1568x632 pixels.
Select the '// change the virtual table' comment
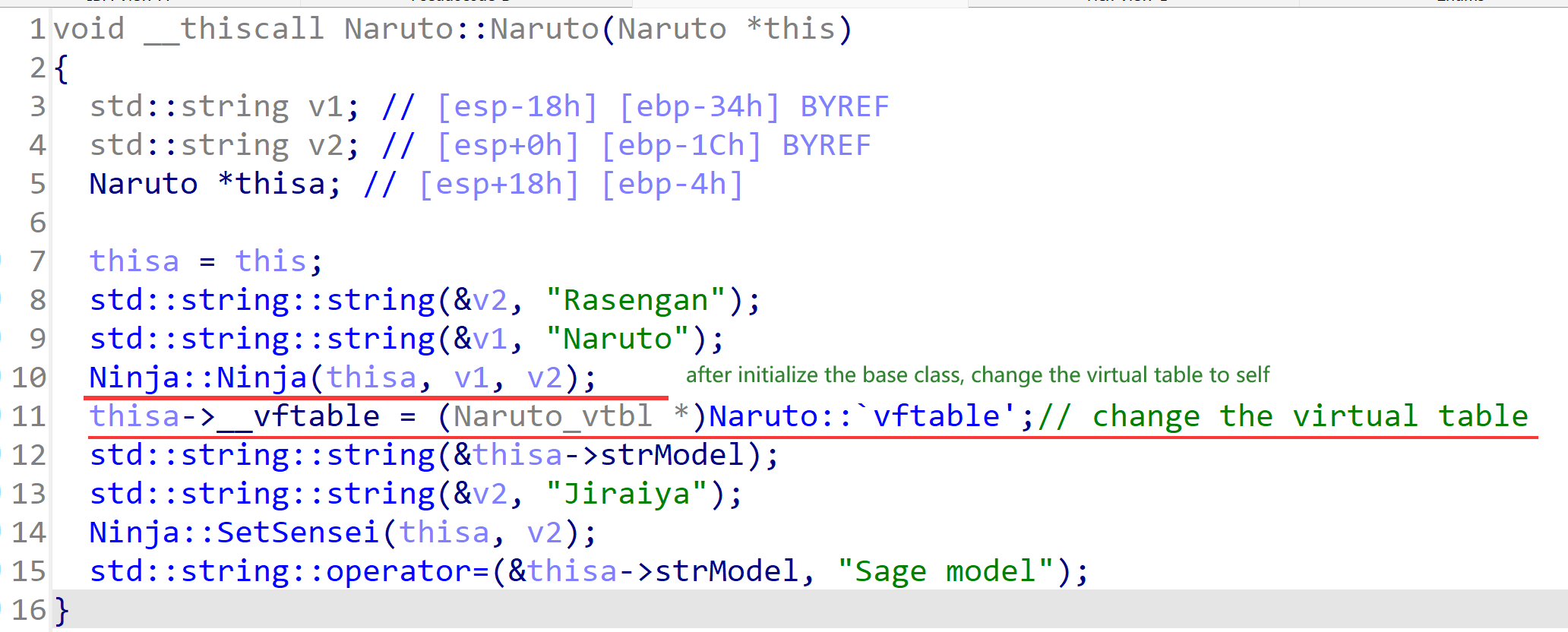[1282, 416]
